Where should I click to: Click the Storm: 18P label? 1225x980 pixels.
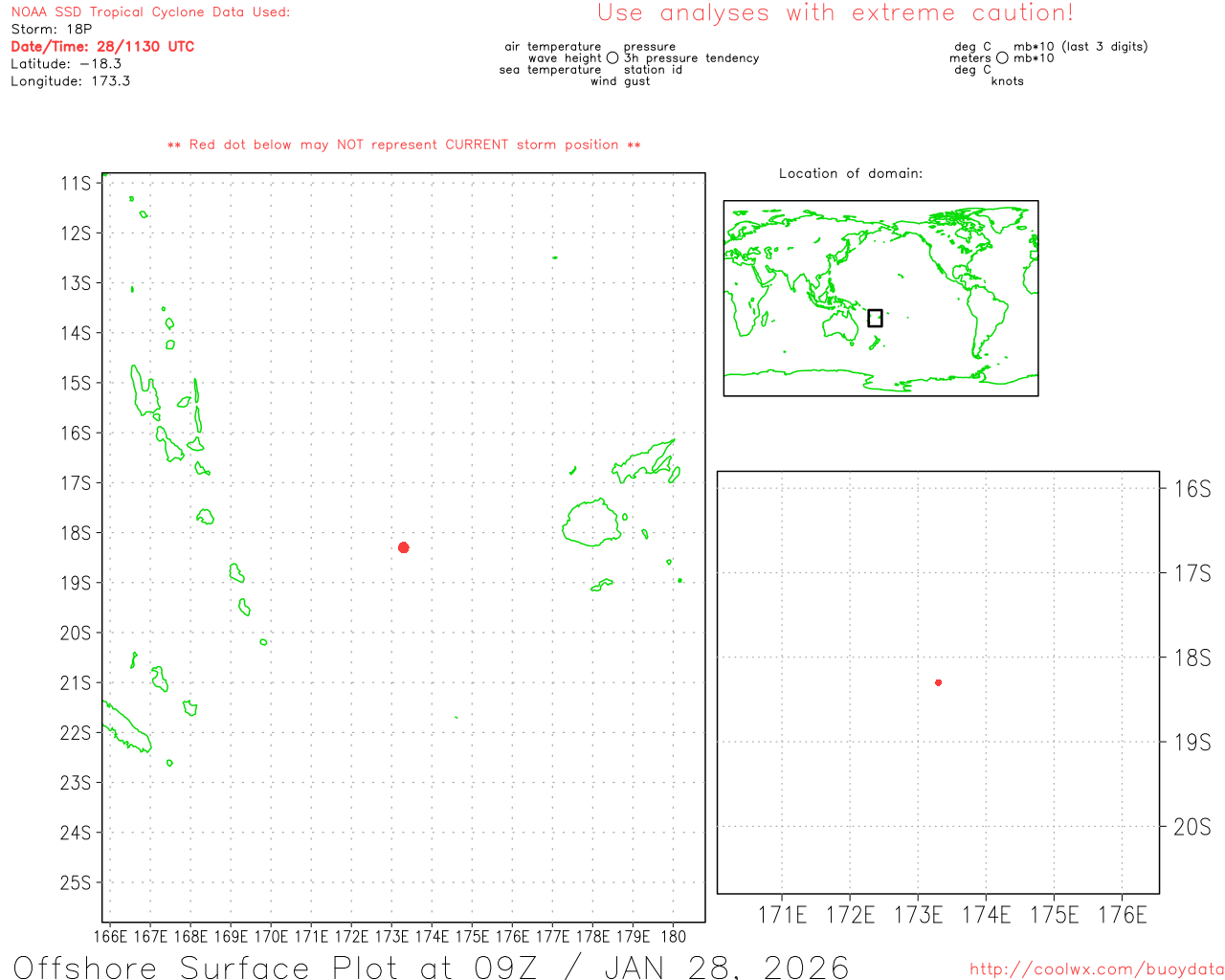pos(52,30)
